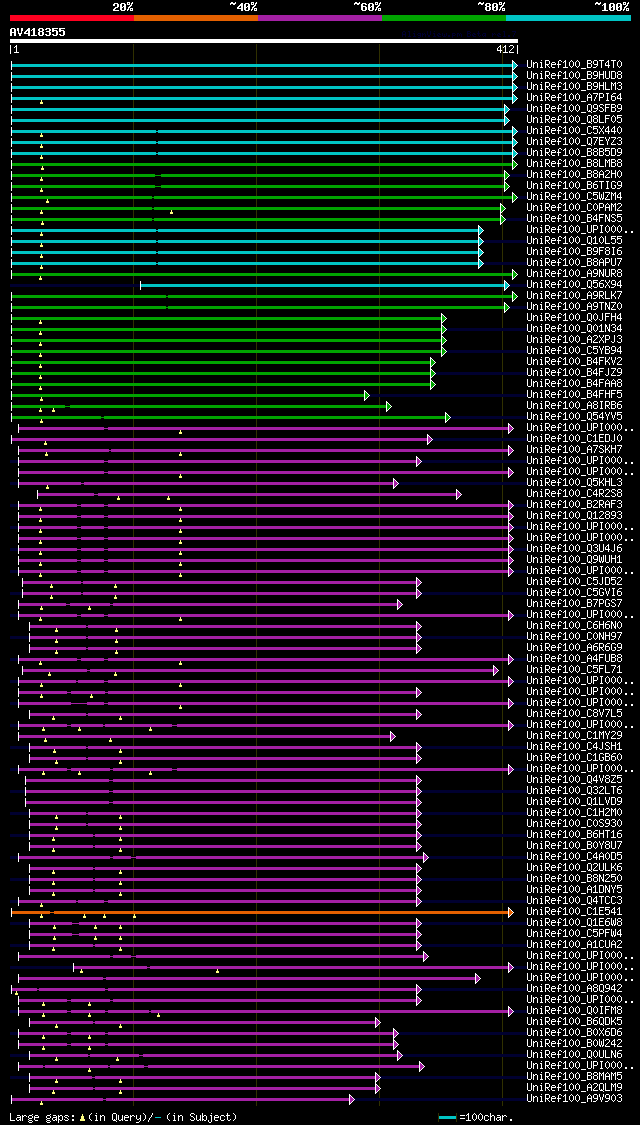Open the UniRef100_Q12893 entry
The height and width of the screenshot is (1125, 640).
574,515
